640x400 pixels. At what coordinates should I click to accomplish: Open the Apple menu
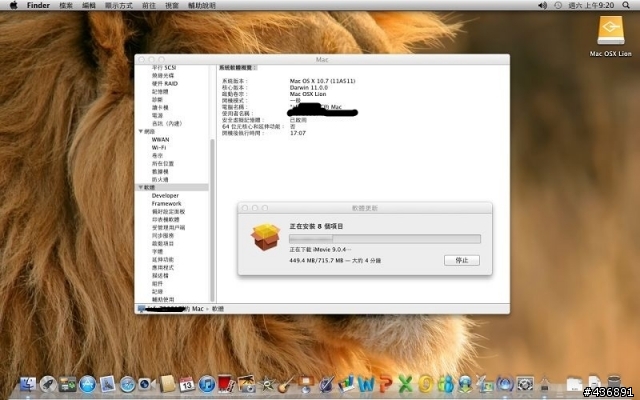pos(13,5)
